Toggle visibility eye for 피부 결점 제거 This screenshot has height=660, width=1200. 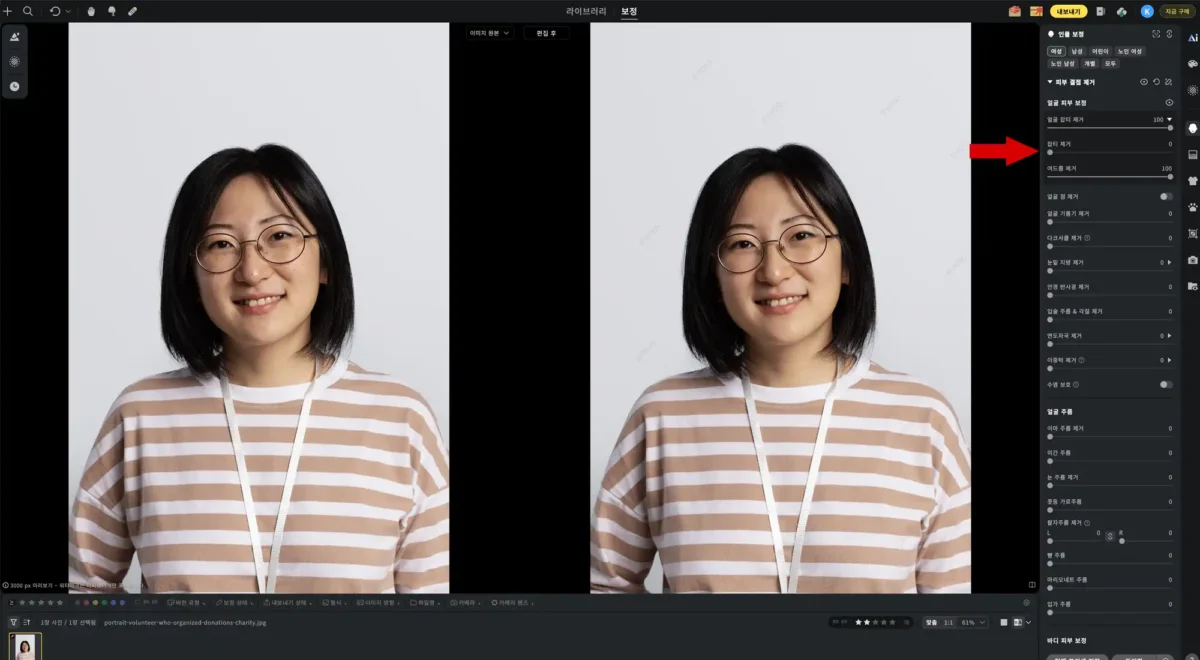click(x=1144, y=82)
